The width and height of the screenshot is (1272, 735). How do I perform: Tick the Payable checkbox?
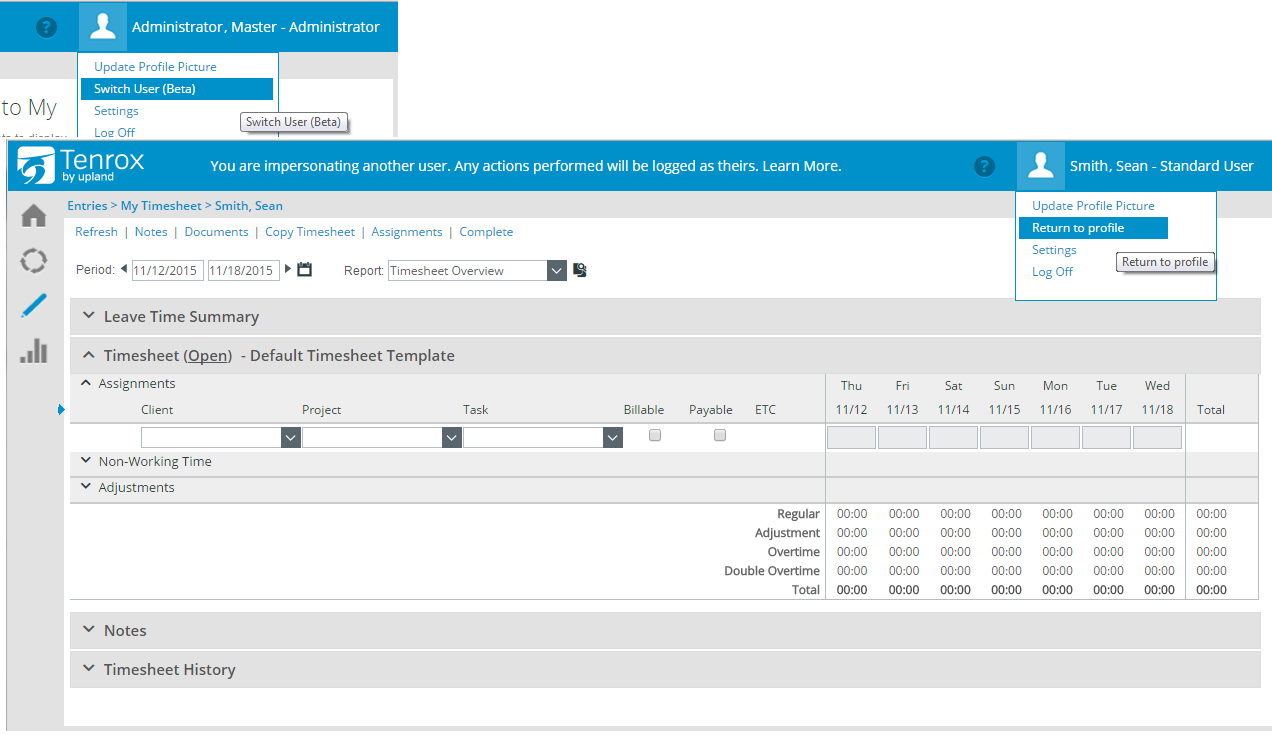point(720,435)
